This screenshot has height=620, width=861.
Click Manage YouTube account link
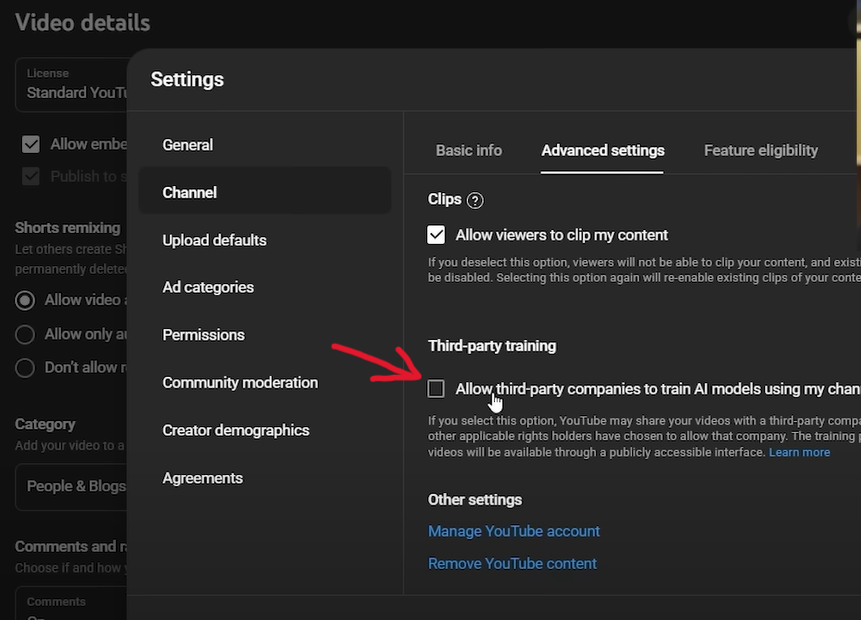(514, 531)
